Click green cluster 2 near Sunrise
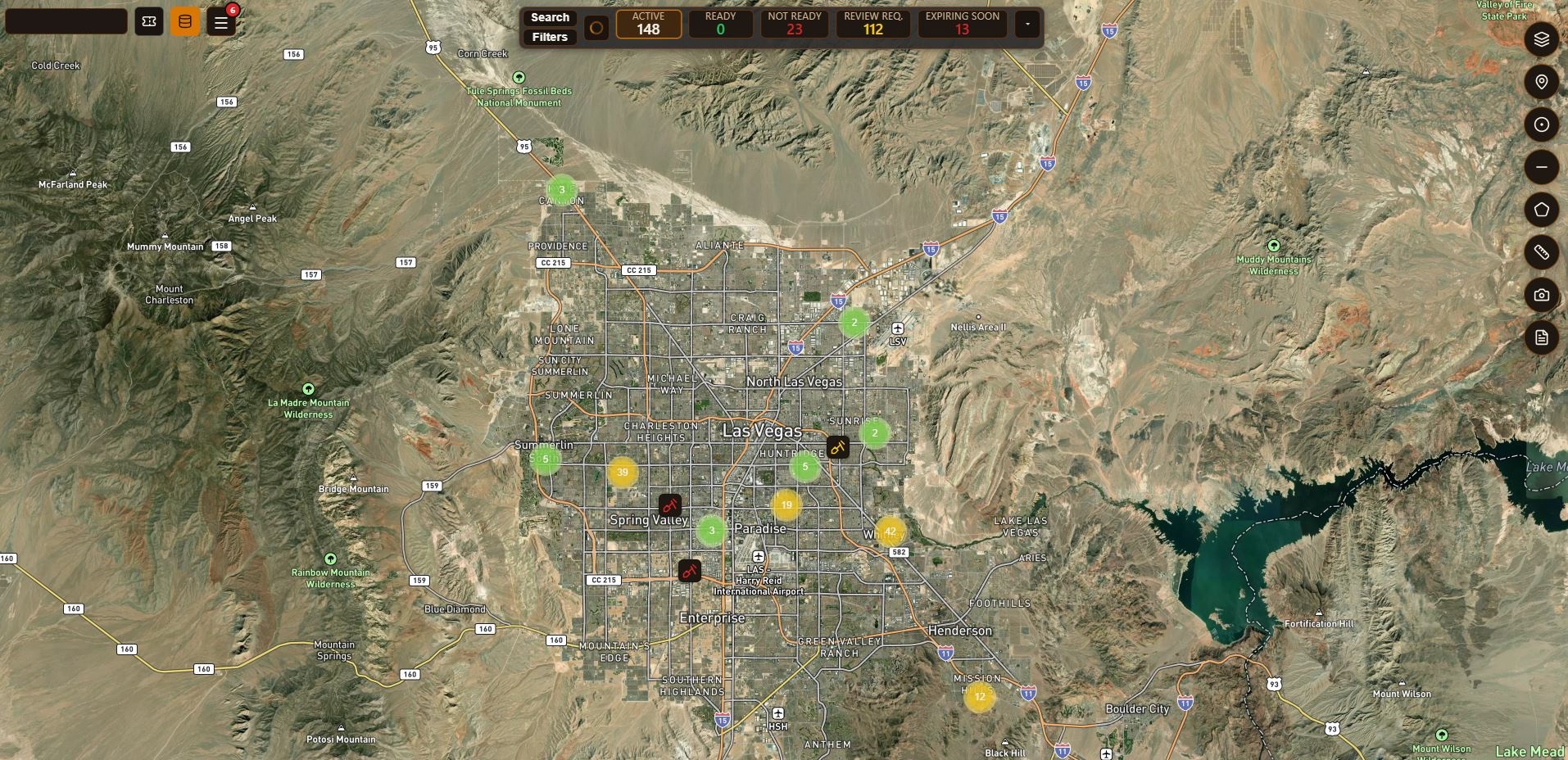Image resolution: width=1568 pixels, height=760 pixels. (875, 433)
